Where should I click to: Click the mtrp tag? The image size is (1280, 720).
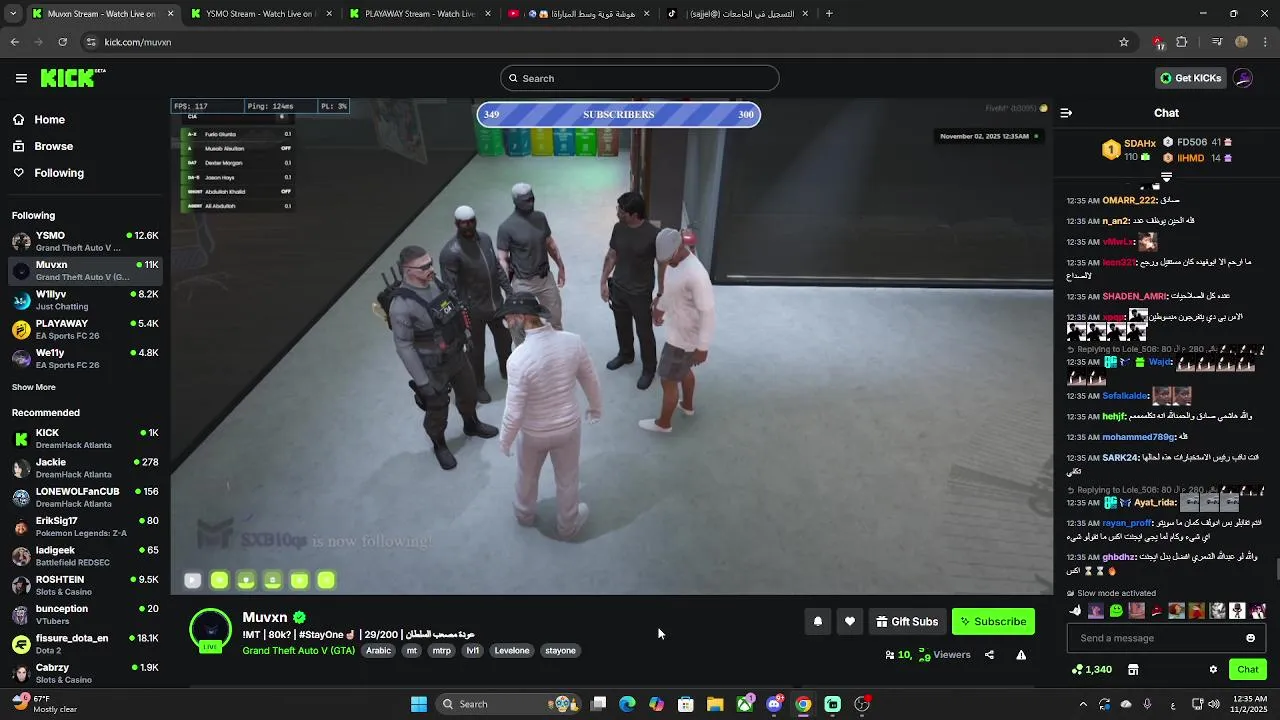point(441,650)
